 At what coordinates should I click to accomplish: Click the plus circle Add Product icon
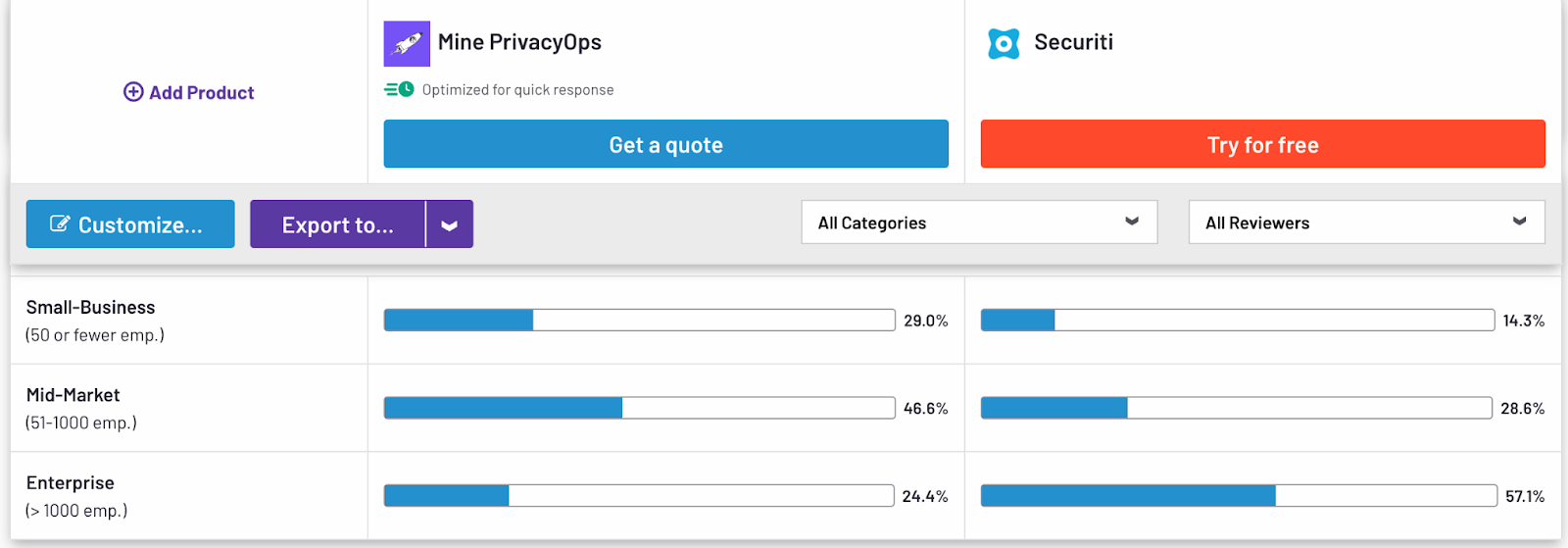133,92
